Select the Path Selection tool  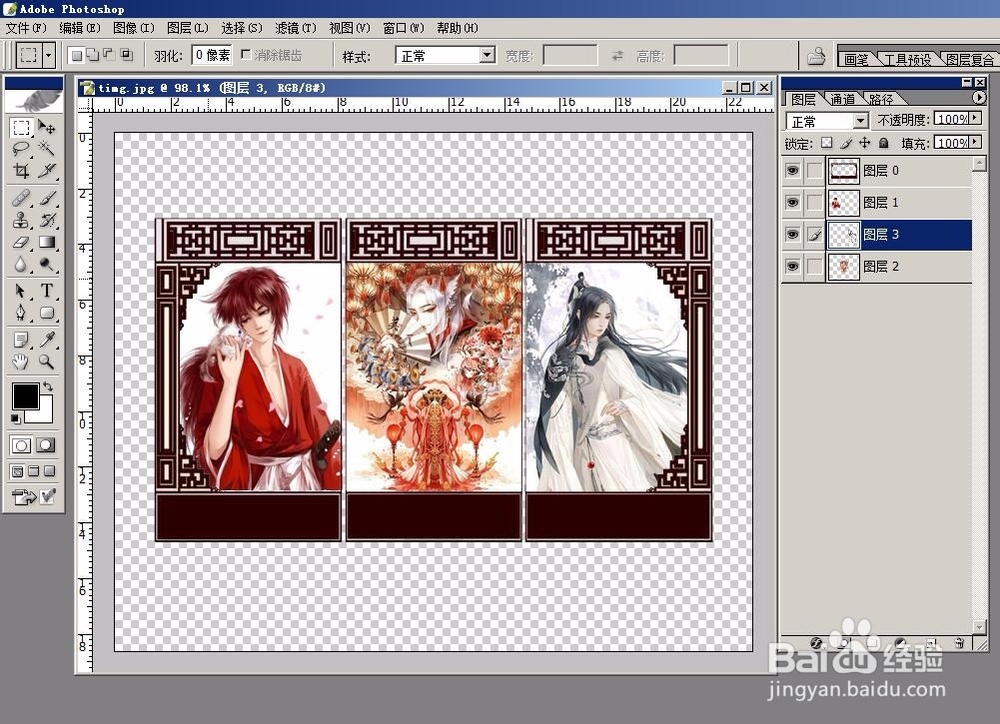[x=21, y=291]
